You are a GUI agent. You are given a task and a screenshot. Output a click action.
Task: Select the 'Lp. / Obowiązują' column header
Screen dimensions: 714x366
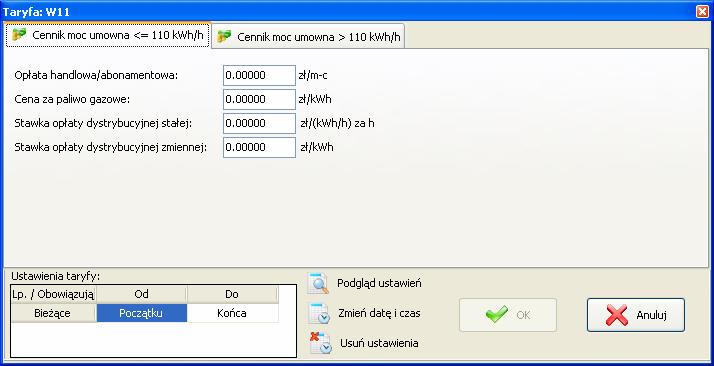[53, 295]
